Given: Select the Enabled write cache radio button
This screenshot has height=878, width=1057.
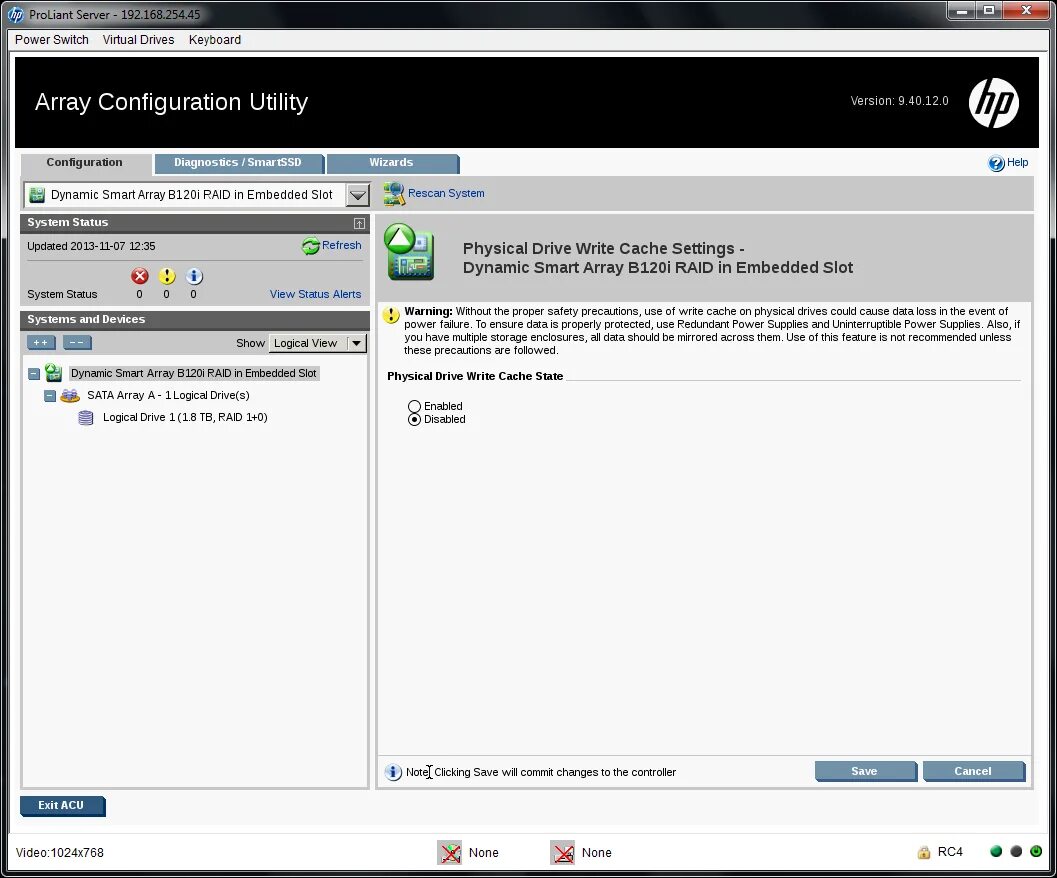Looking at the screenshot, I should [x=415, y=406].
